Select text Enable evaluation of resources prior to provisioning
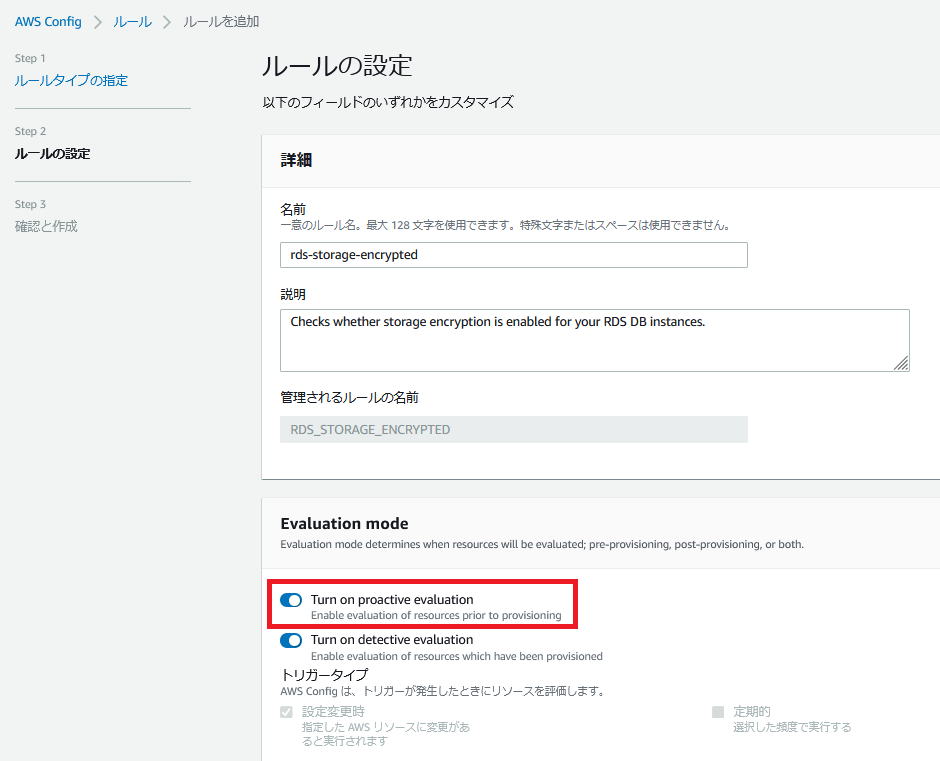The height and width of the screenshot is (761, 940). [x=436, y=615]
